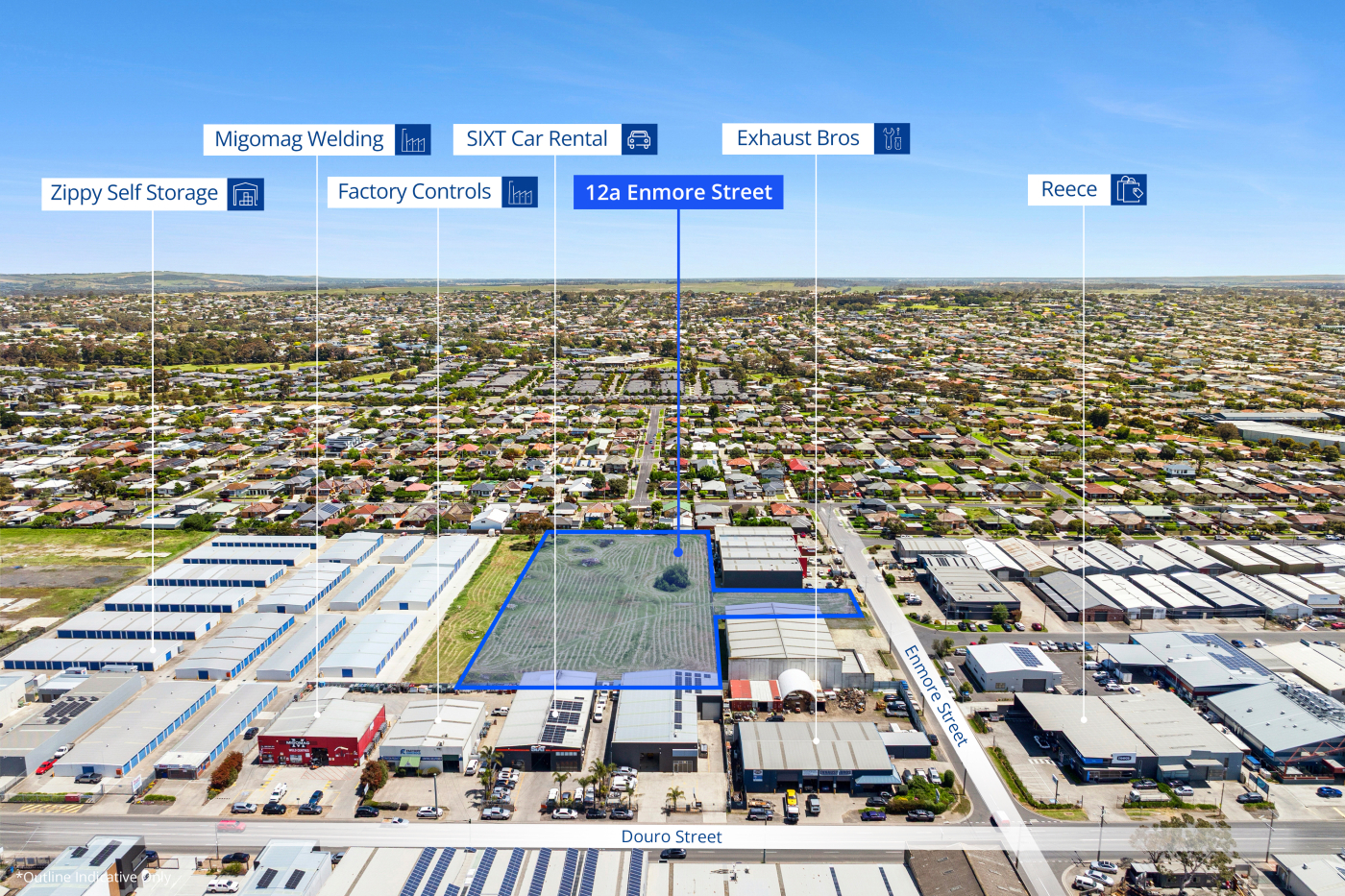This screenshot has width=1345, height=896.
Task: Click the blue 12a Enmore Street banner
Action: [x=678, y=192]
